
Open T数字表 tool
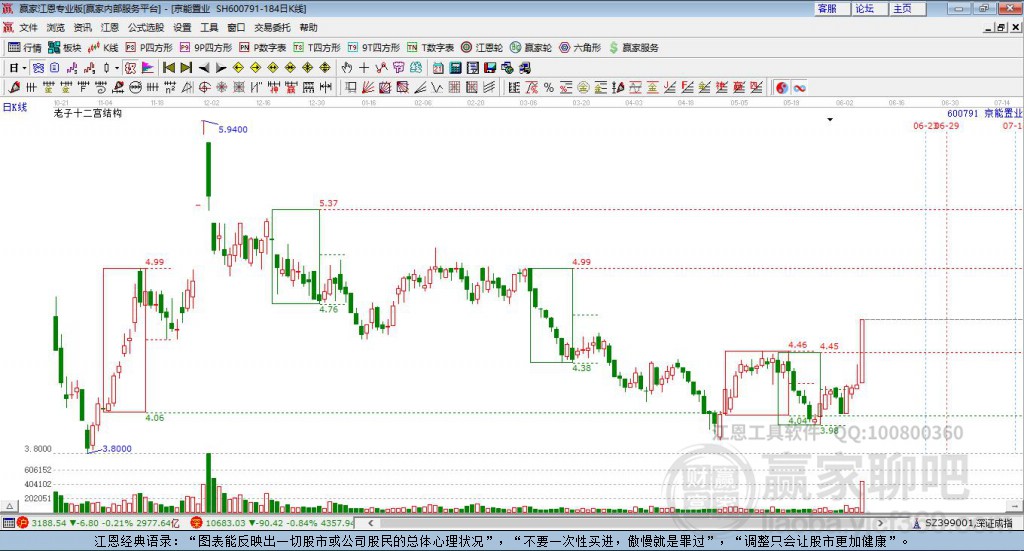pos(430,48)
